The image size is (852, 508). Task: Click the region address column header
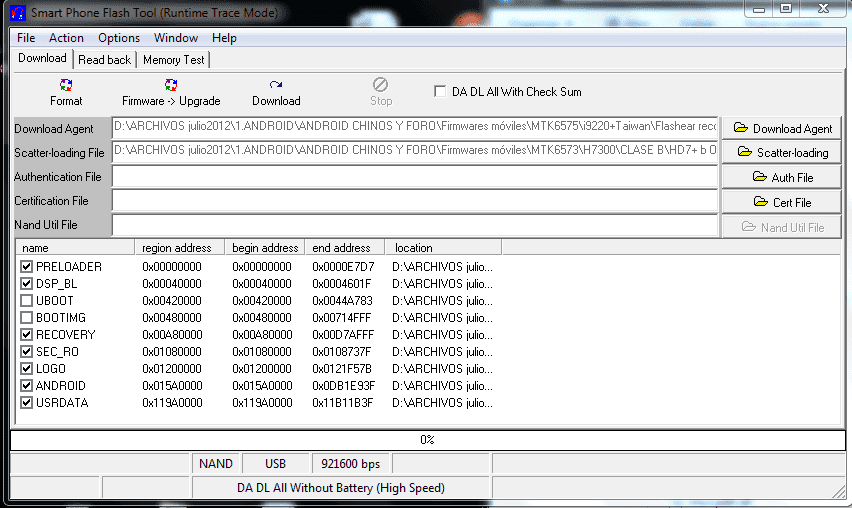[x=180, y=248]
